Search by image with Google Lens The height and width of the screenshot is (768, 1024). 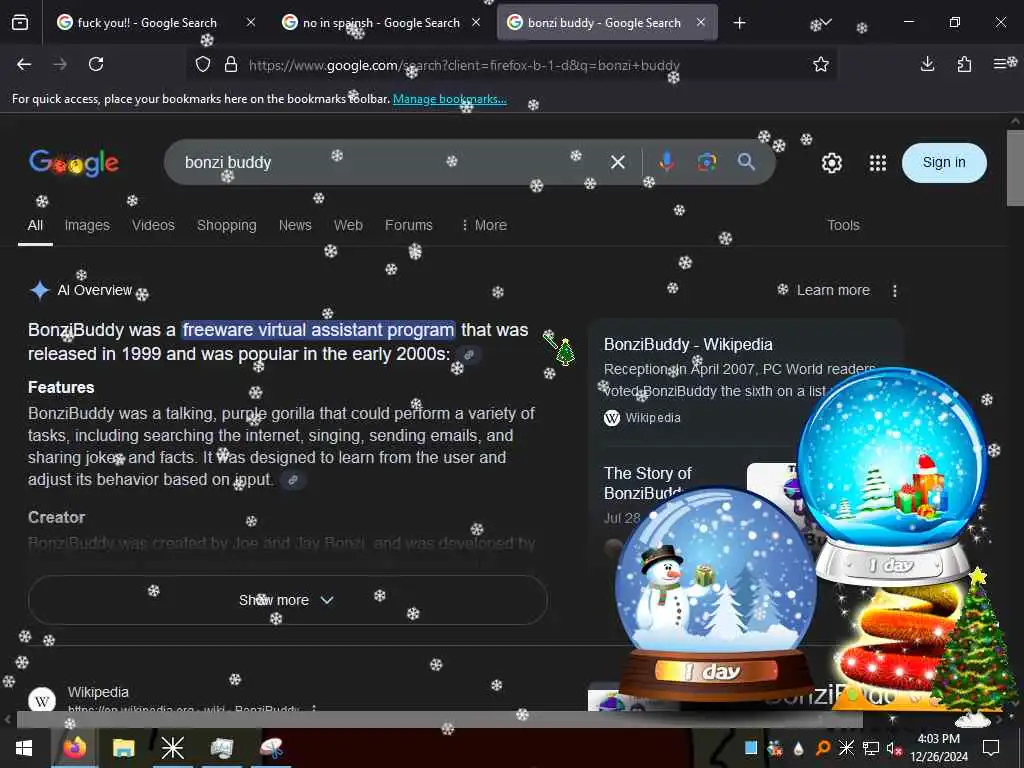706,162
